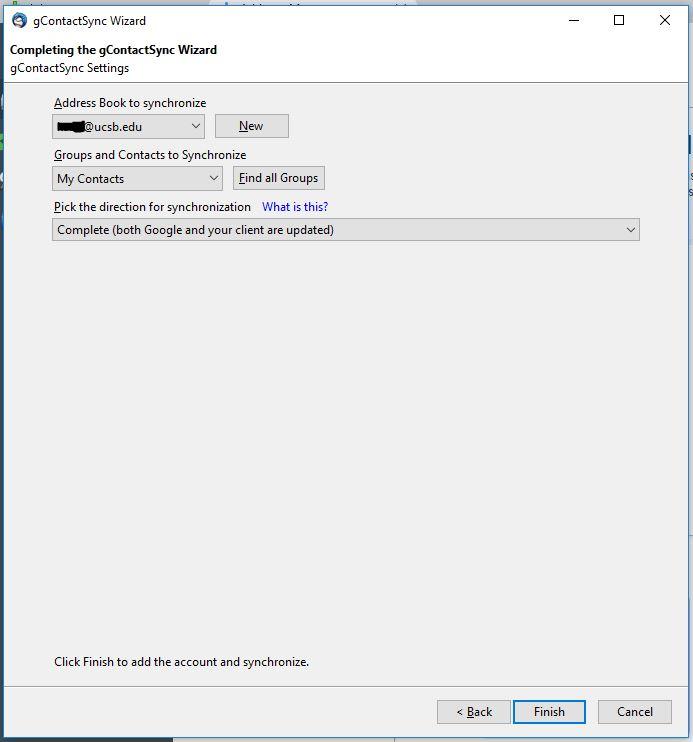The image size is (693, 742).
Task: Click the 'Address Book to synchronize' label
Action: point(130,103)
